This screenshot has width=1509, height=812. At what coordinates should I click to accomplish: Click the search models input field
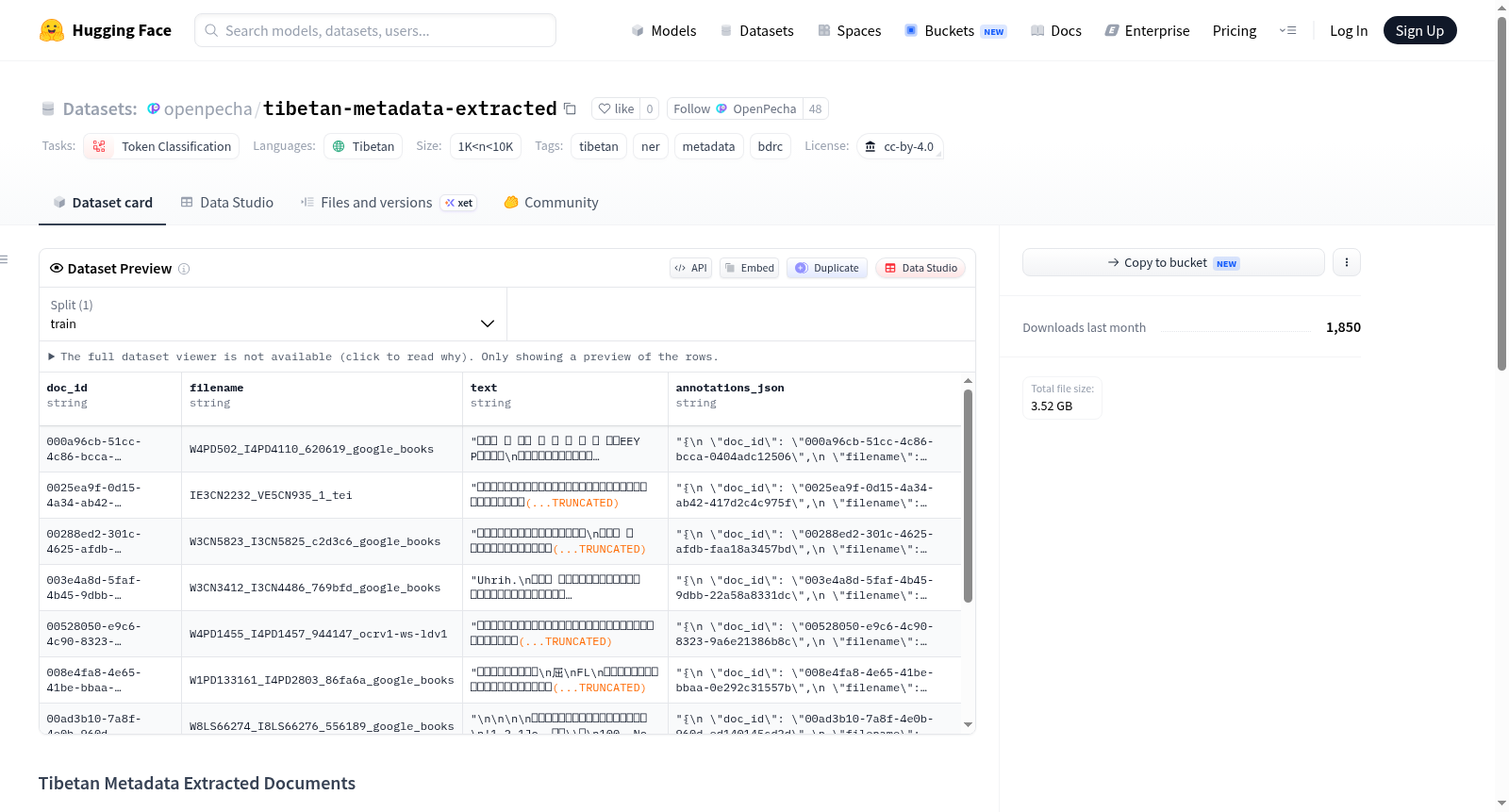[375, 30]
